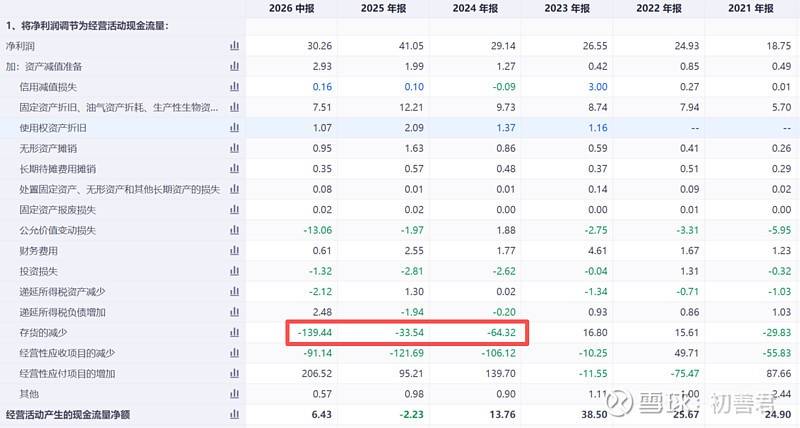
Task: Click the 公允价值变动损失 row label
Action: (58, 230)
